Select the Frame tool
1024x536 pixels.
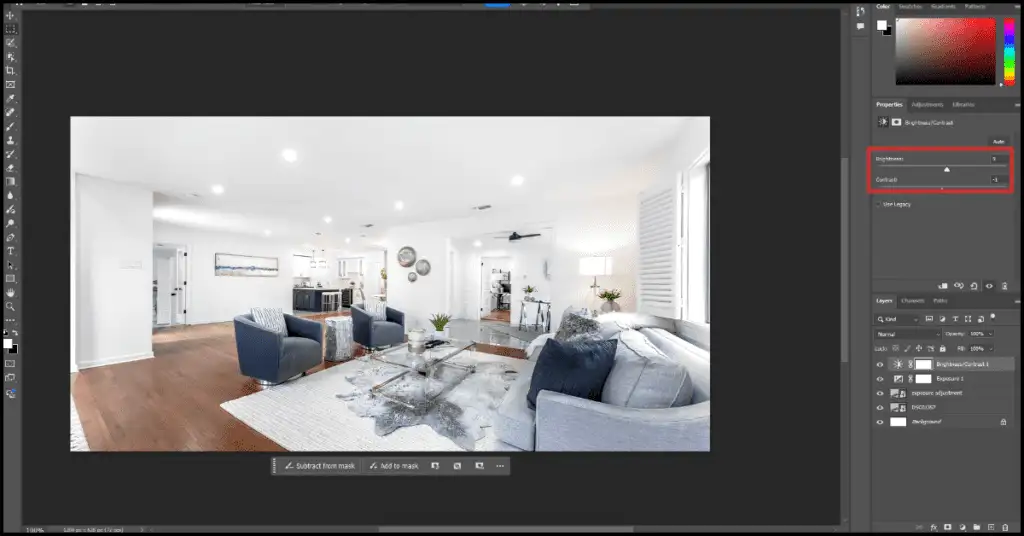[10, 84]
